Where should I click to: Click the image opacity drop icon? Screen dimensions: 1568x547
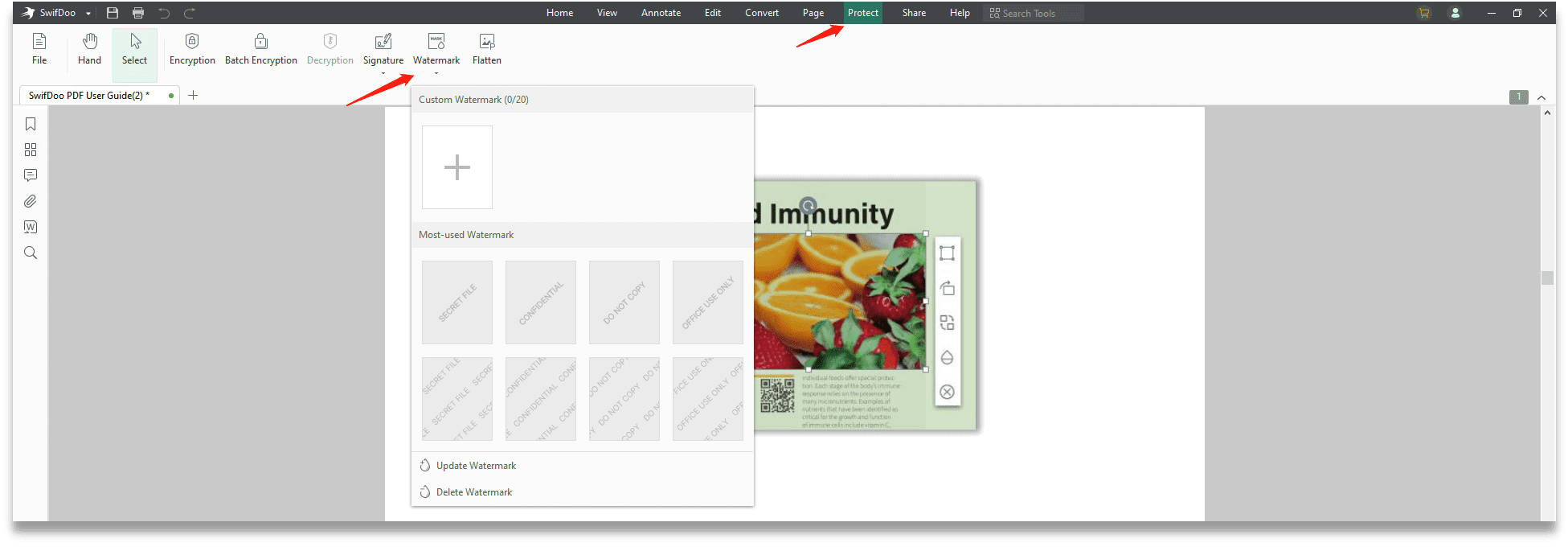948,357
